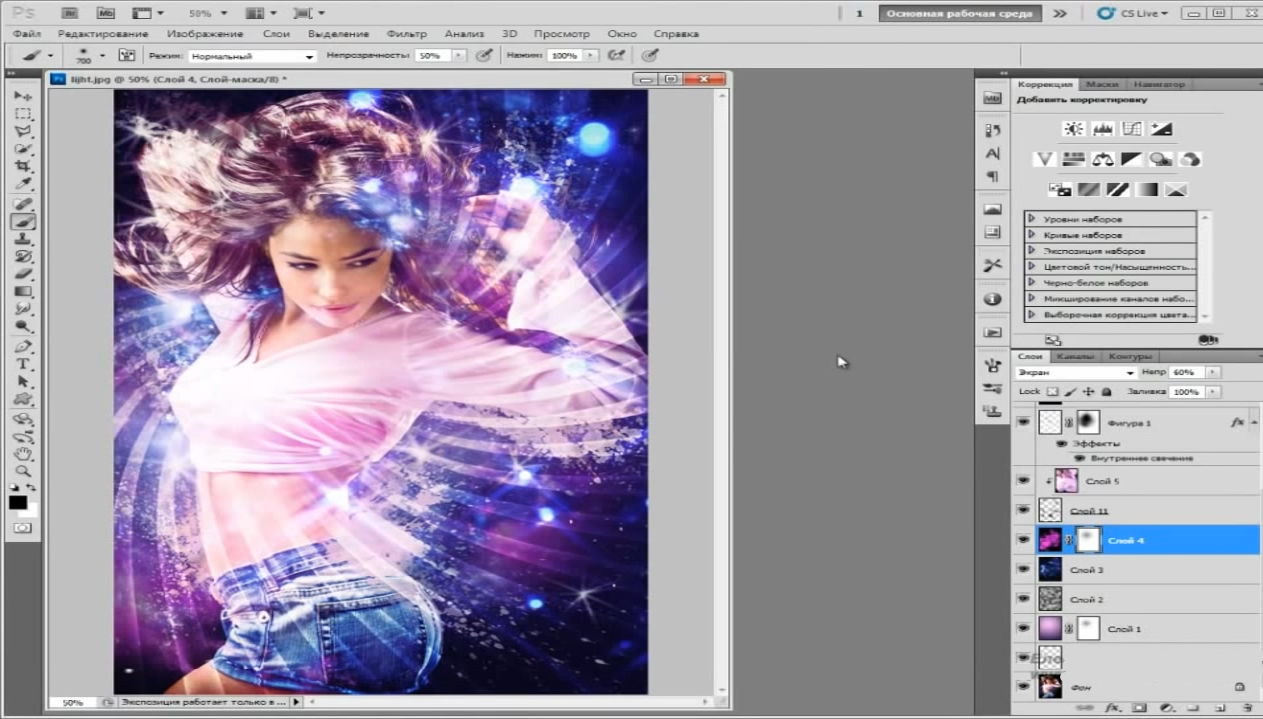Open the Фильтр menu
The width and height of the screenshot is (1263, 719).
click(406, 34)
